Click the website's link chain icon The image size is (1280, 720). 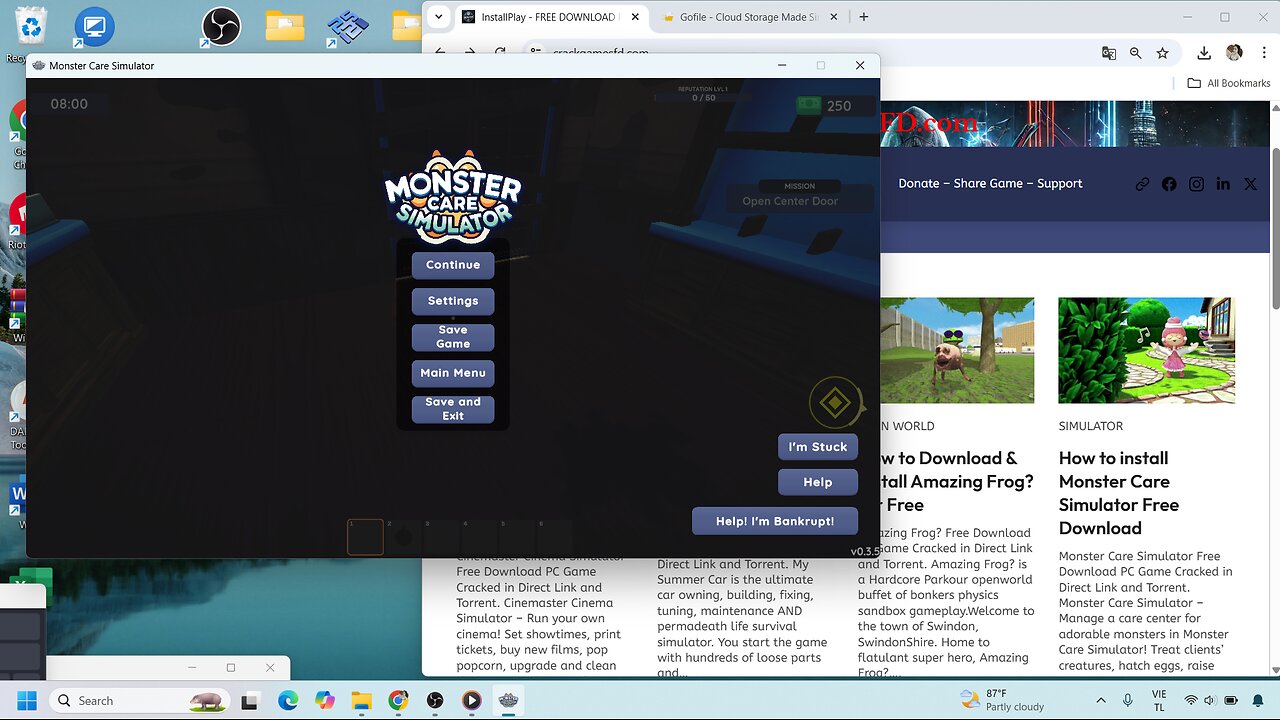click(1142, 184)
